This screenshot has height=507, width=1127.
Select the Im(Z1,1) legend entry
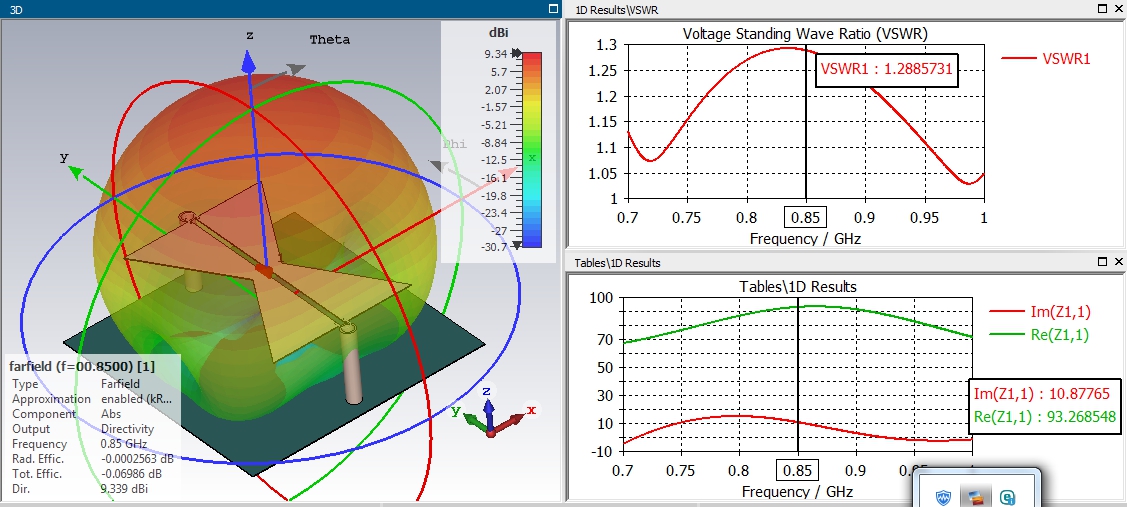pos(1039,311)
